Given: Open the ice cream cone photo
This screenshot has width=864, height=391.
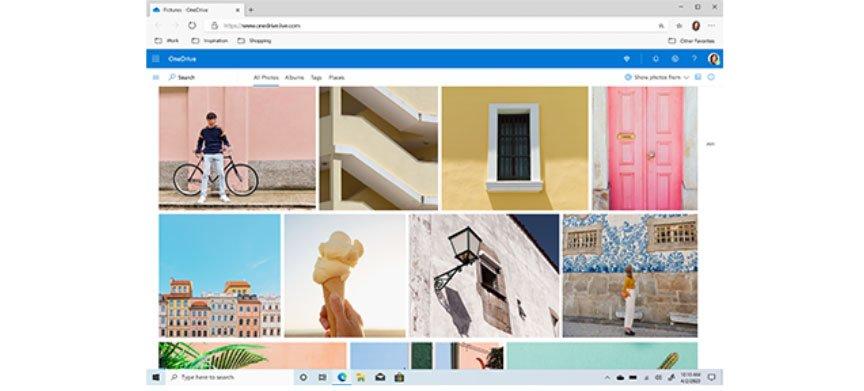Looking at the screenshot, I should click(x=345, y=275).
